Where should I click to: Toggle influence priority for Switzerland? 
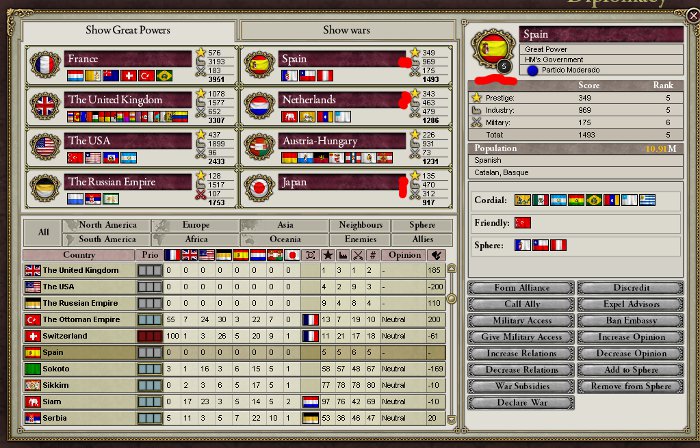click(x=148, y=337)
